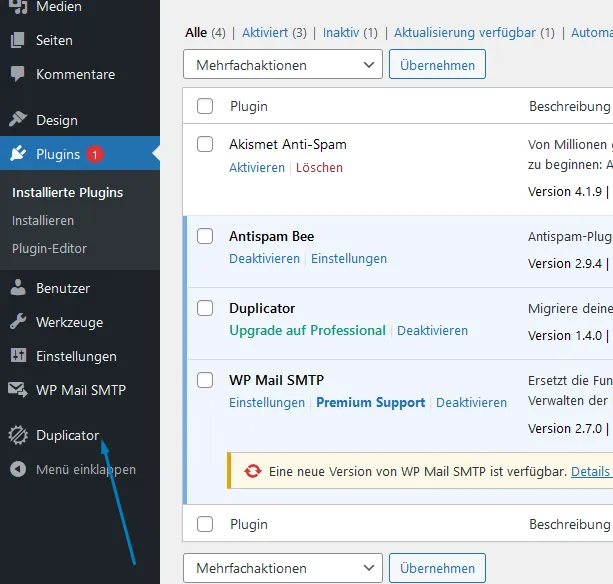Select the WP Mail SMTP checkbox
The width and height of the screenshot is (613, 584).
(205, 380)
